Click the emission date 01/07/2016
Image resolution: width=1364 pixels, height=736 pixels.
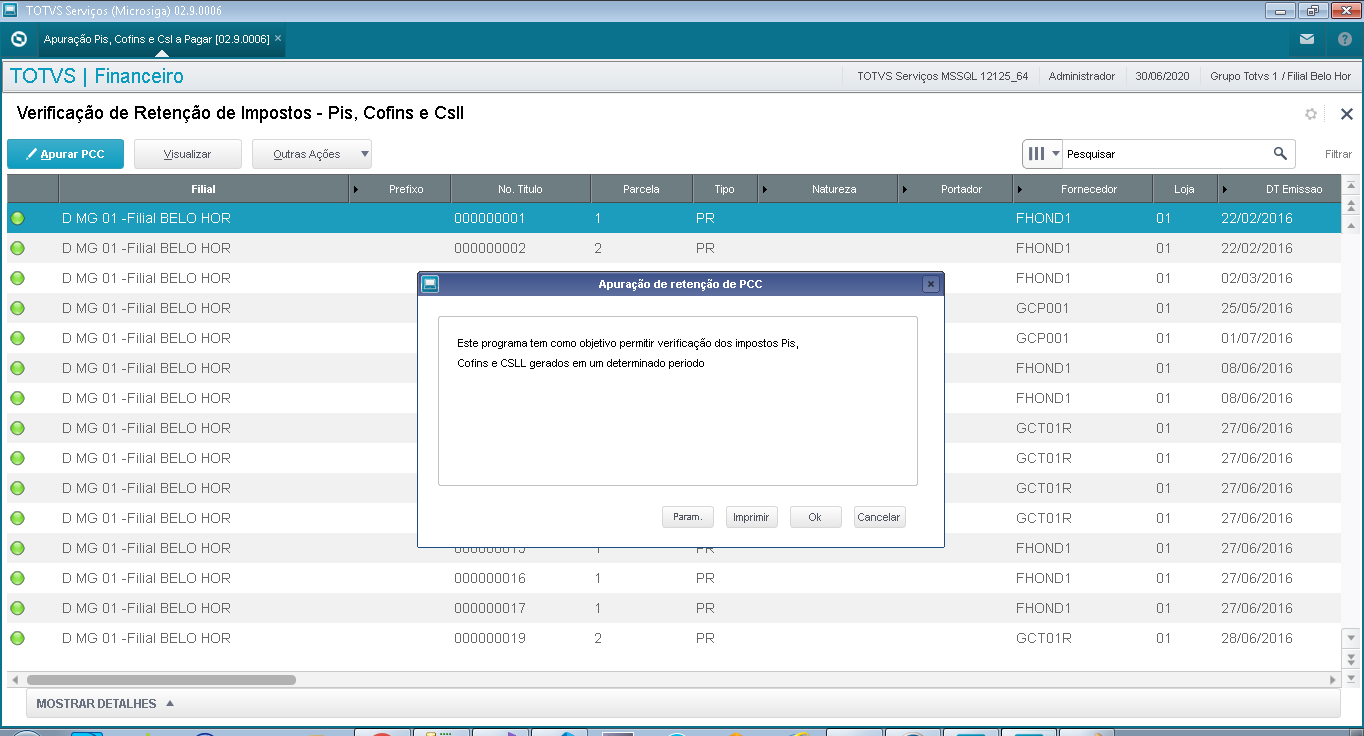pyautogui.click(x=1256, y=338)
